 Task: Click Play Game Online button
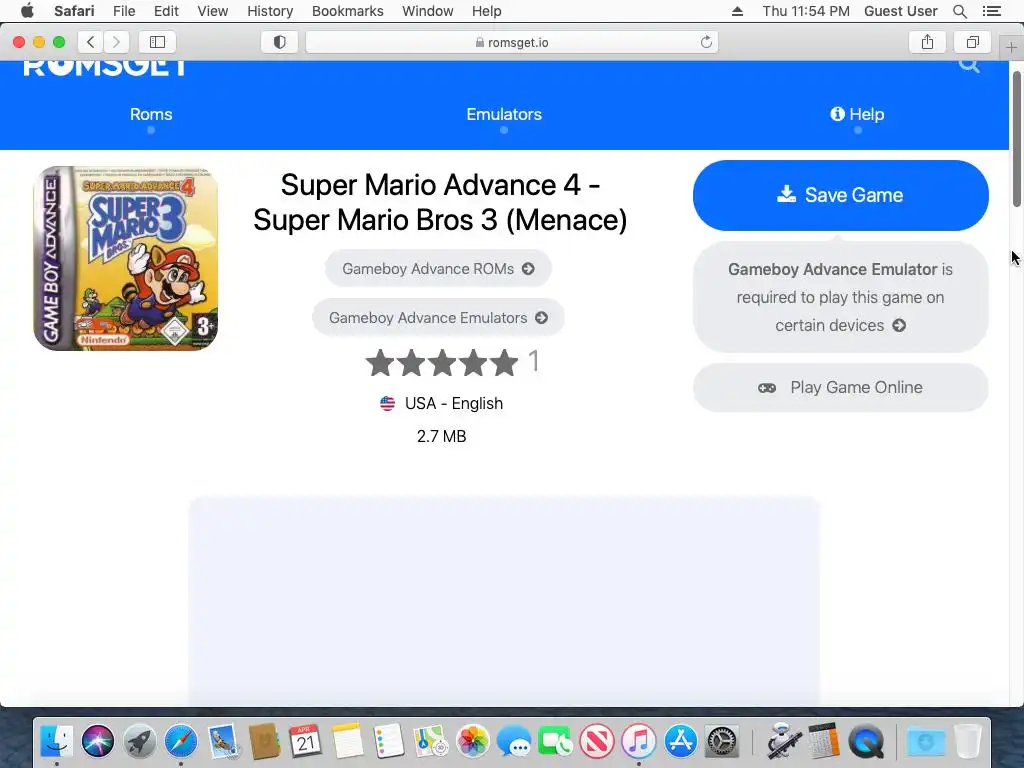840,387
